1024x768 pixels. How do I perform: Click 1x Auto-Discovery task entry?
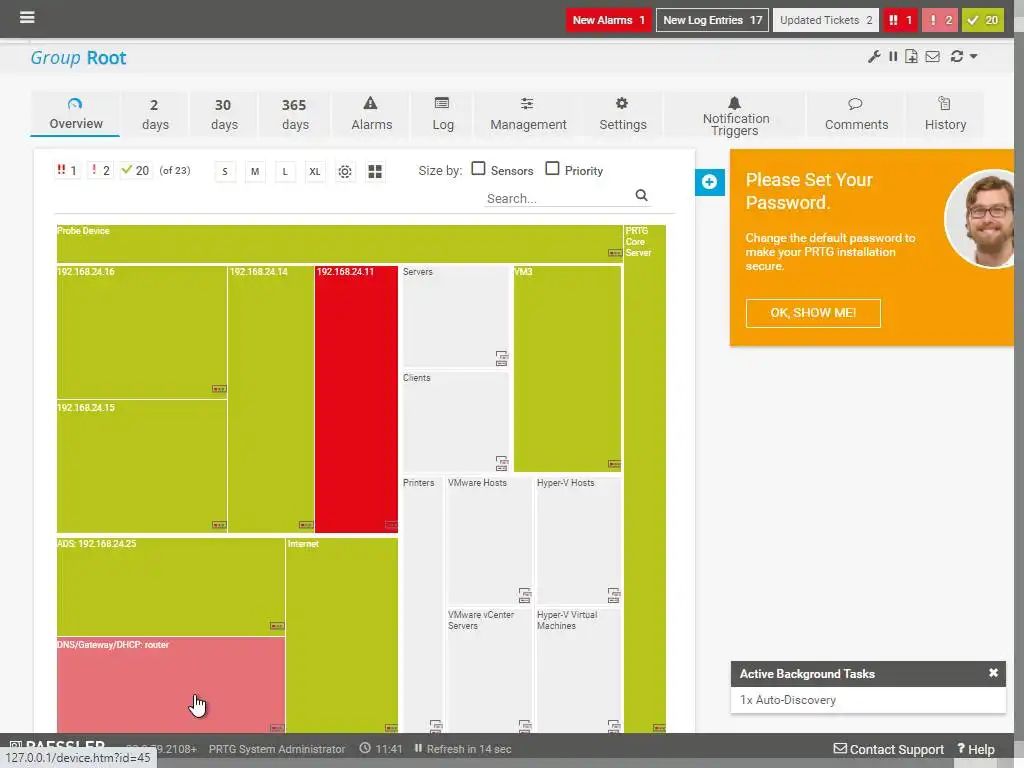(x=788, y=699)
